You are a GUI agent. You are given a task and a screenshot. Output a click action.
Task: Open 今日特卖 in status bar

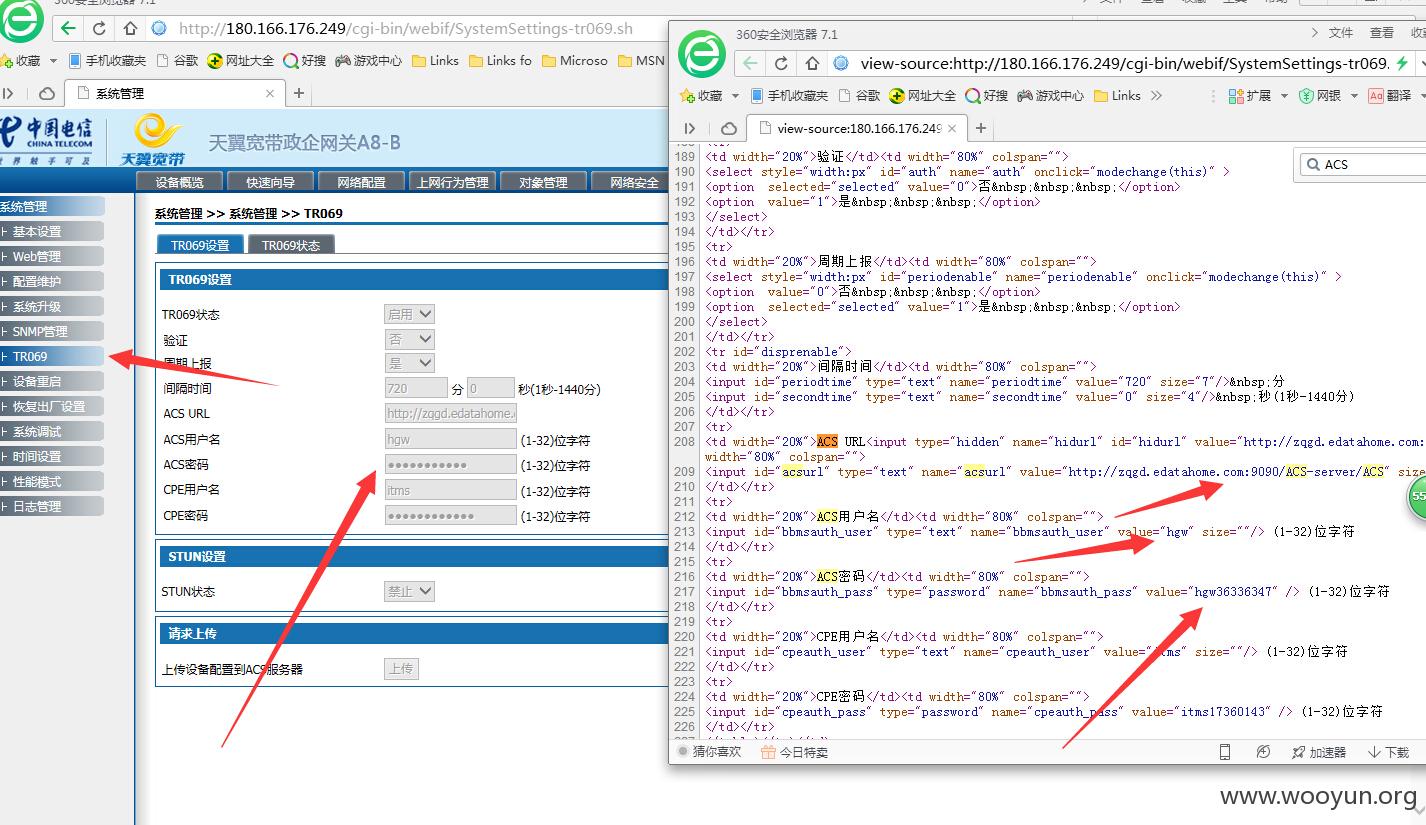[x=794, y=752]
